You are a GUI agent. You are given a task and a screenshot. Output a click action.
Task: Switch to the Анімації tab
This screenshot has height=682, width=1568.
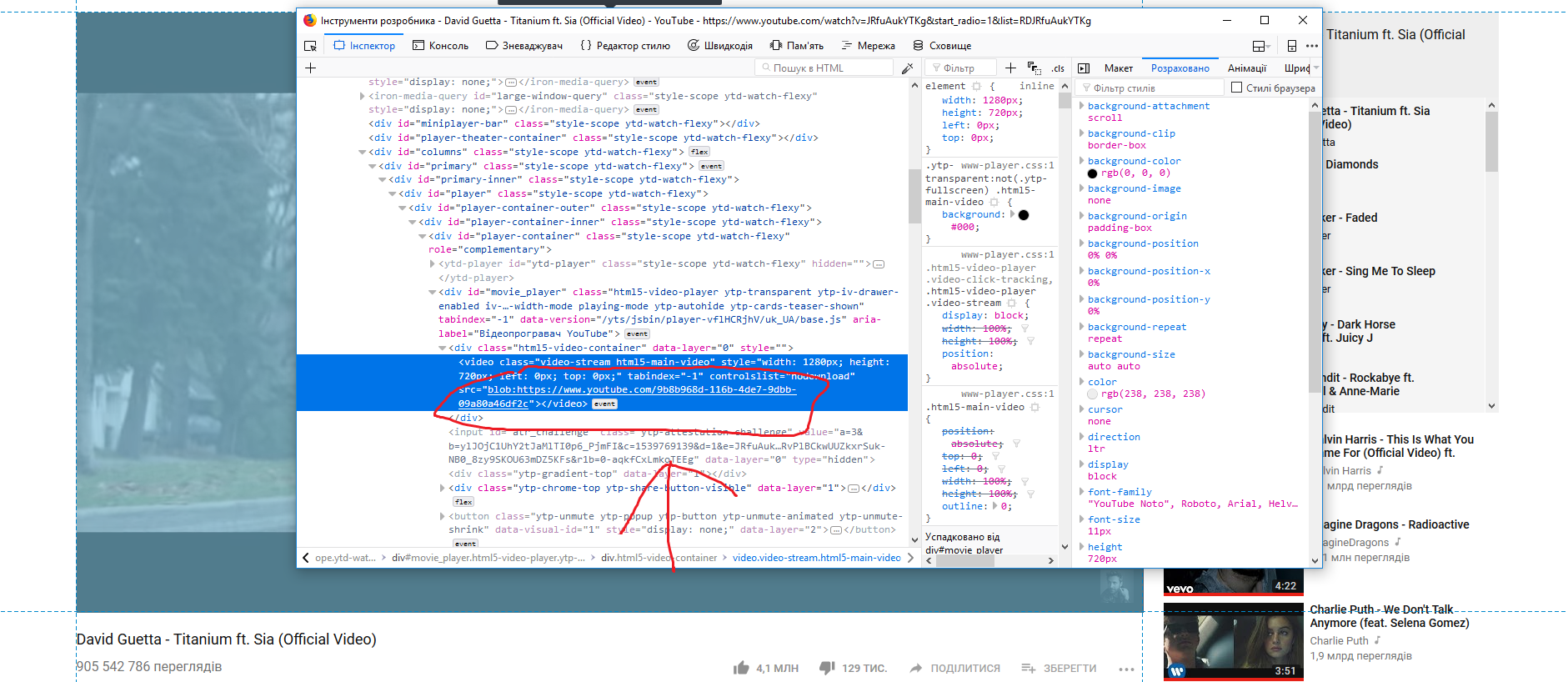1247,68
